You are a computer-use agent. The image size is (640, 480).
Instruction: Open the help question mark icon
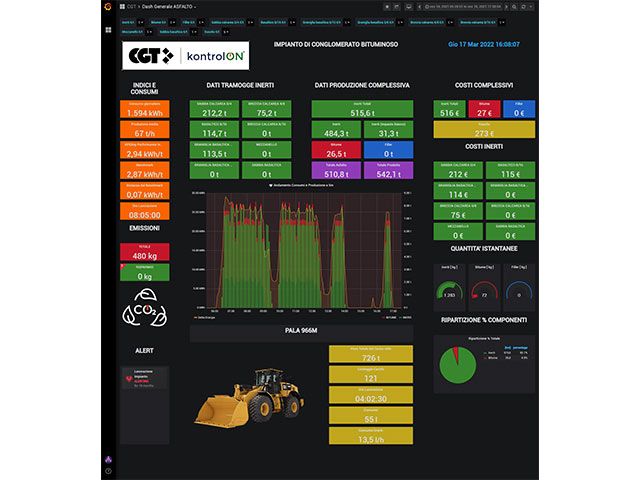108,470
